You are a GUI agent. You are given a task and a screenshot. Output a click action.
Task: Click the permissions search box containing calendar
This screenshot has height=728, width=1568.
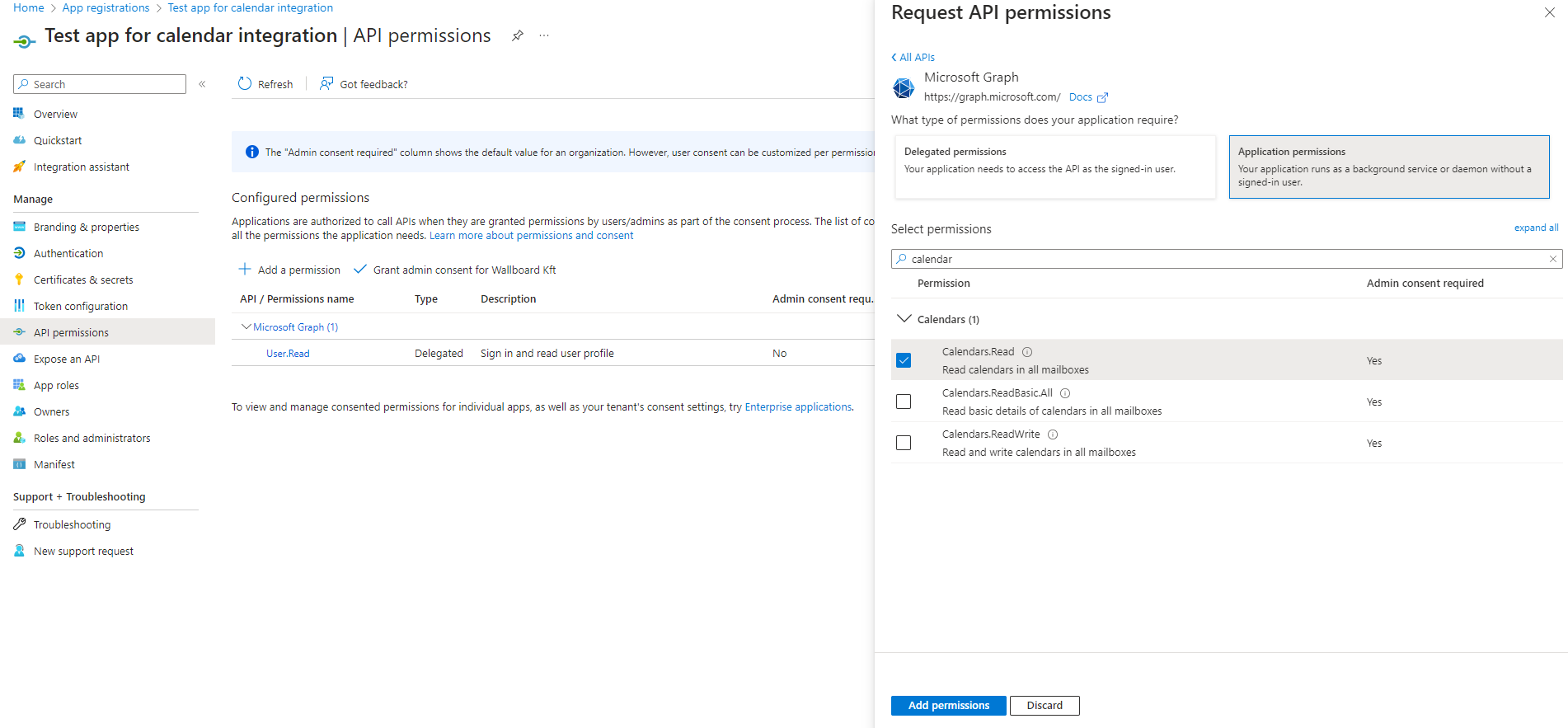coord(1227,259)
